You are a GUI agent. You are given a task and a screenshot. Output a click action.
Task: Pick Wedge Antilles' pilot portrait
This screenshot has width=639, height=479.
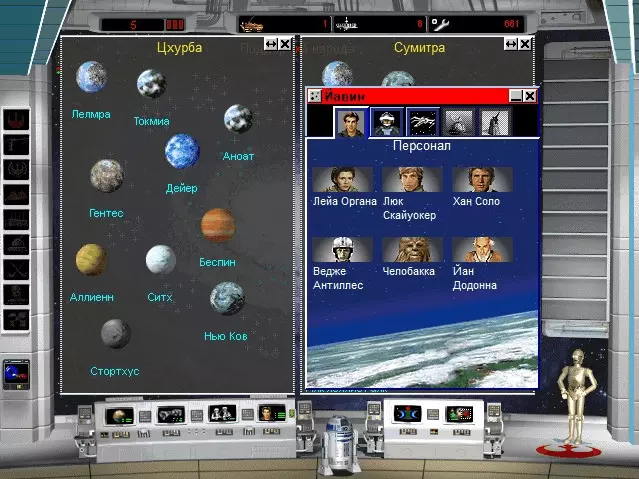pyautogui.click(x=342, y=249)
